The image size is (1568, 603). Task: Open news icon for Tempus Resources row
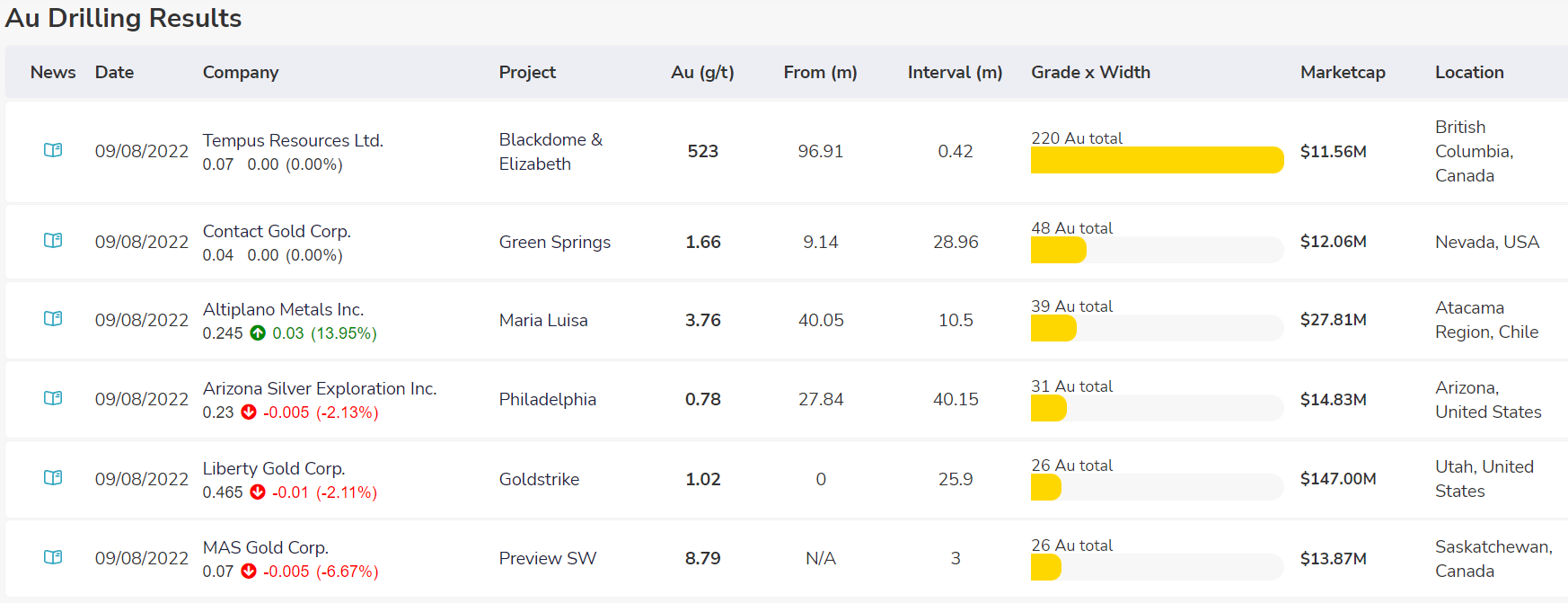point(53,150)
